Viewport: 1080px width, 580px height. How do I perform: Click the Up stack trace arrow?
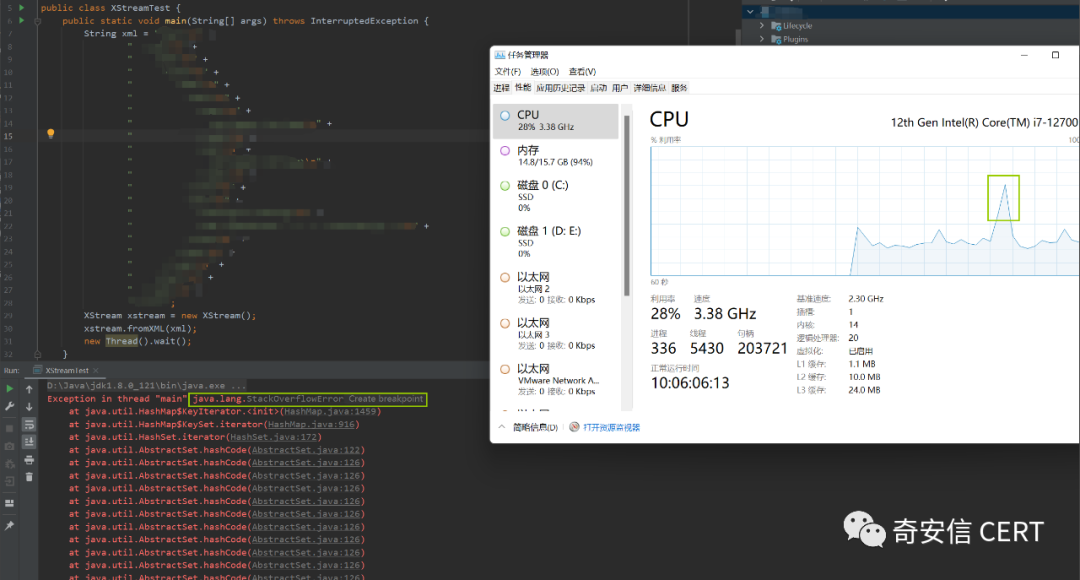[x=29, y=389]
